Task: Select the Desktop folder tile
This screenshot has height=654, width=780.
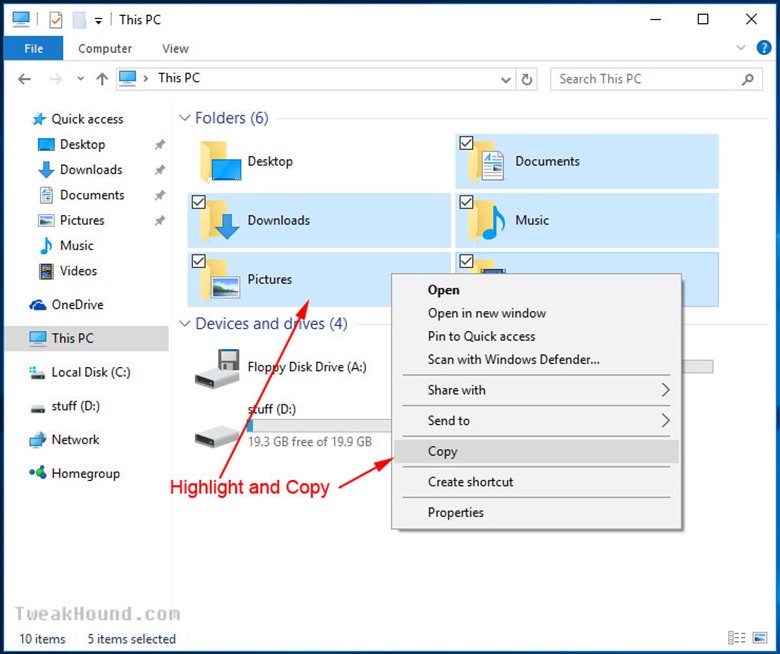Action: tap(319, 161)
